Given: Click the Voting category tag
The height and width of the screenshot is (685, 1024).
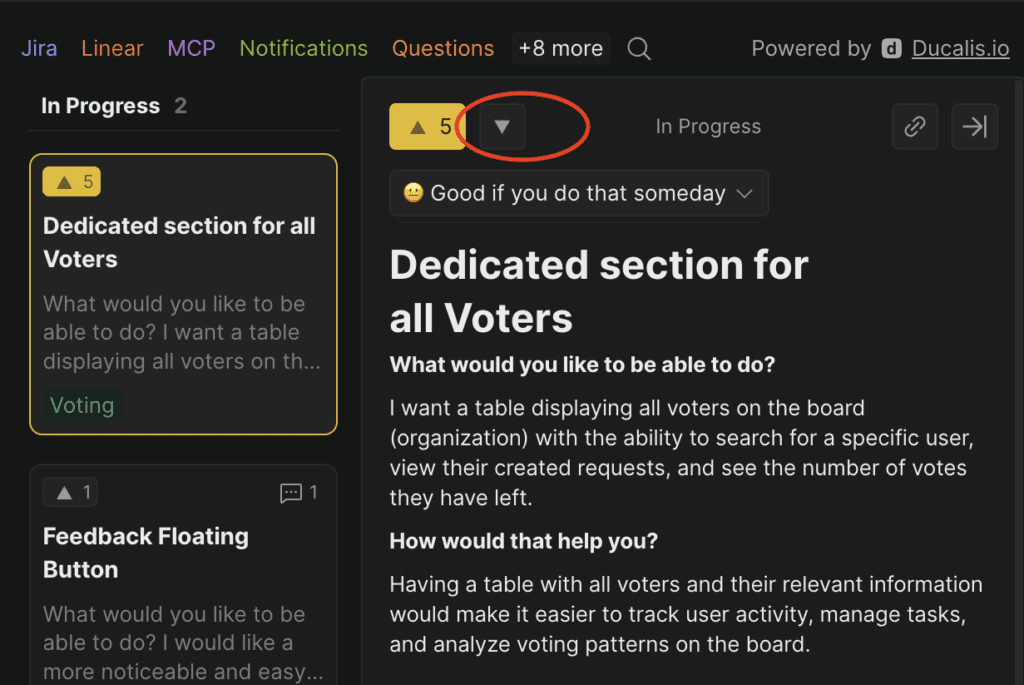Looking at the screenshot, I should (82, 405).
